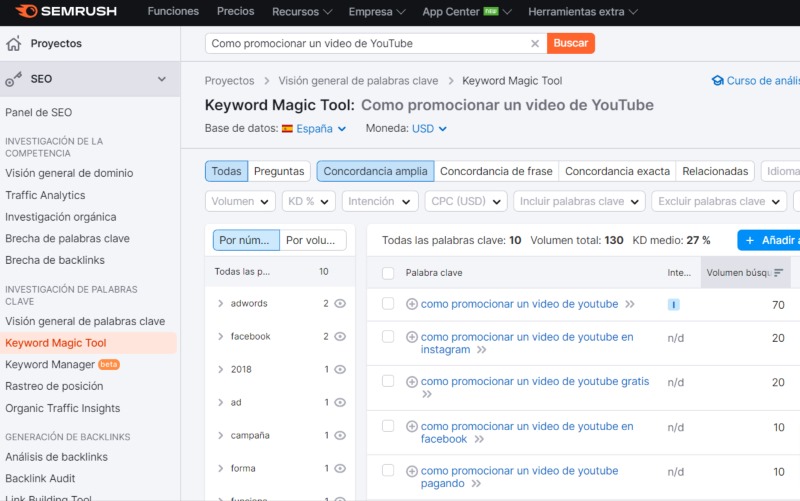Switch to the 'Por volu...' grouping tab
Viewport: 800px width, 501px height.
point(313,240)
